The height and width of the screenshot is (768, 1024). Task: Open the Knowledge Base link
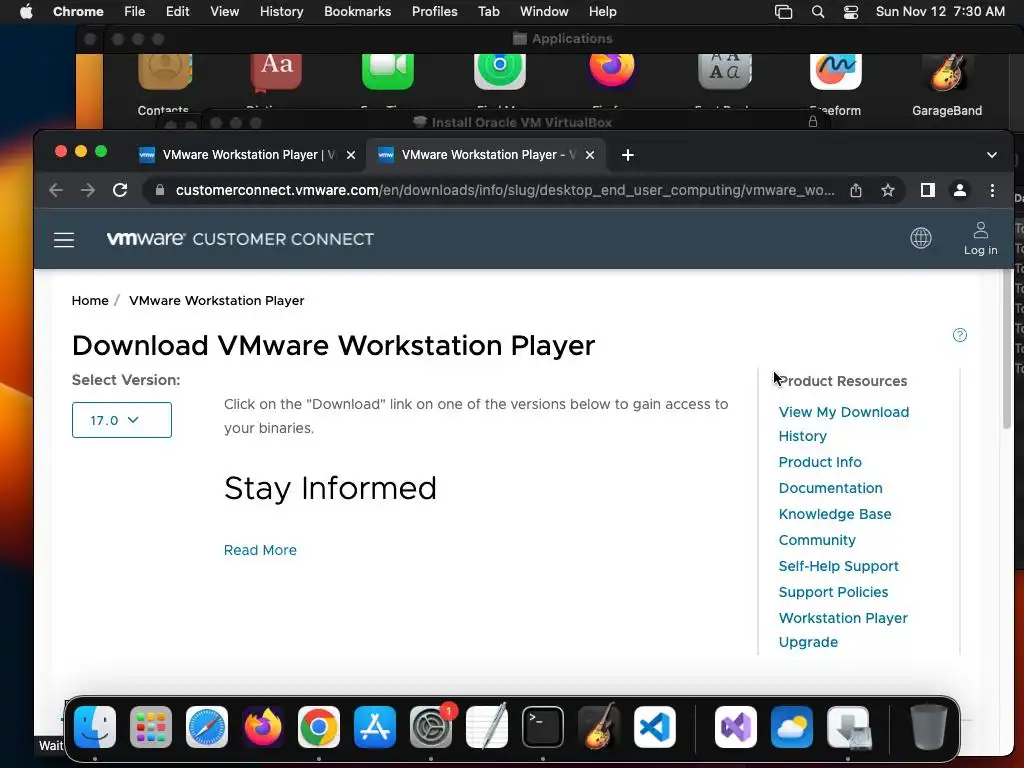(x=835, y=514)
